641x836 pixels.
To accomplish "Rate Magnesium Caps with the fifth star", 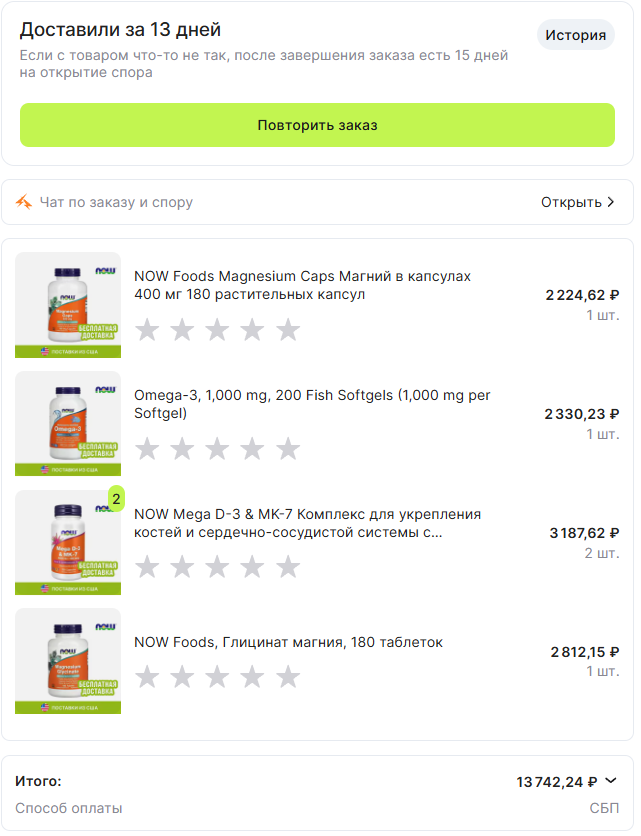I will [x=289, y=331].
